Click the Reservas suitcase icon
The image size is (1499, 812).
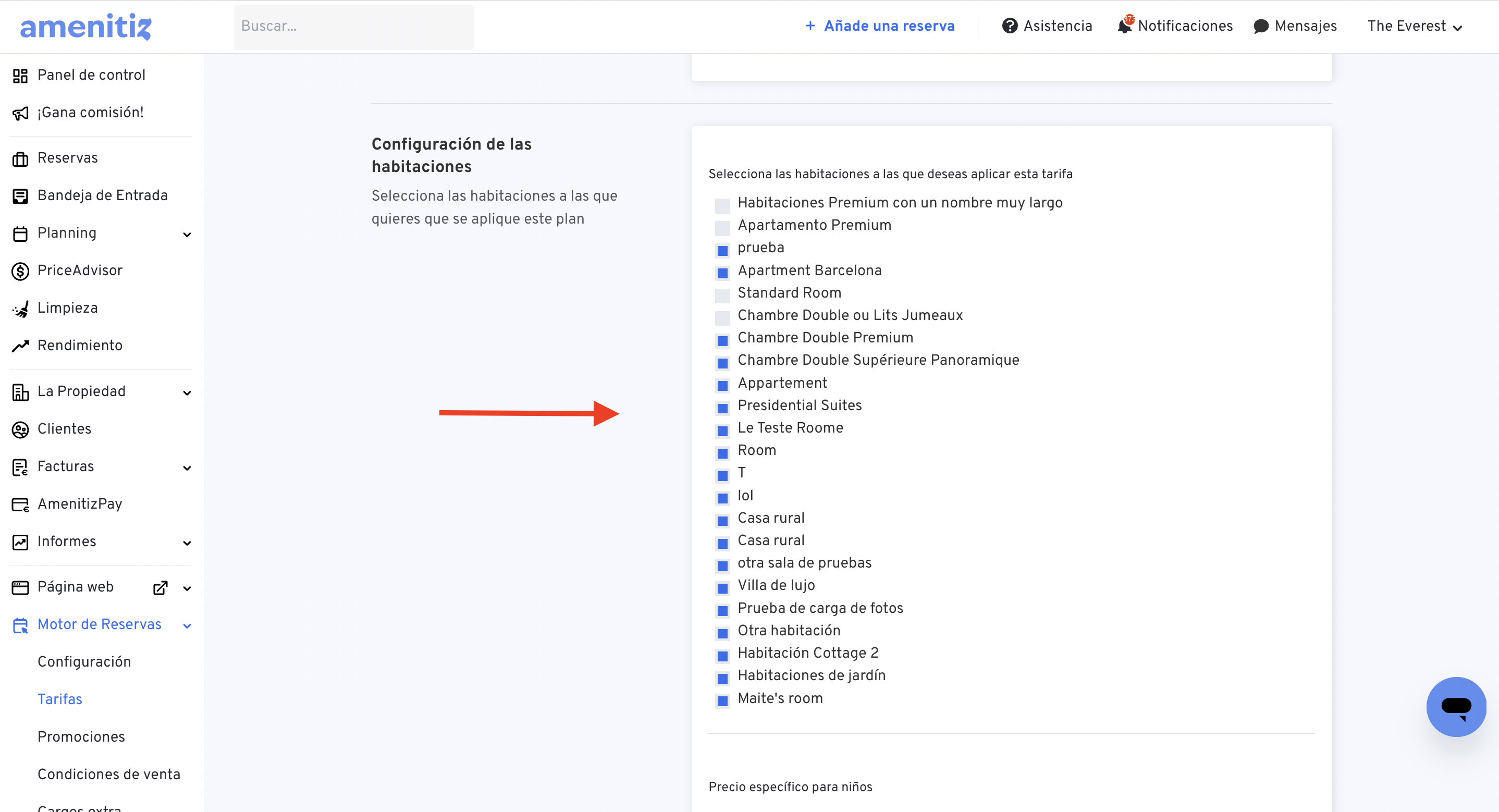pos(20,159)
